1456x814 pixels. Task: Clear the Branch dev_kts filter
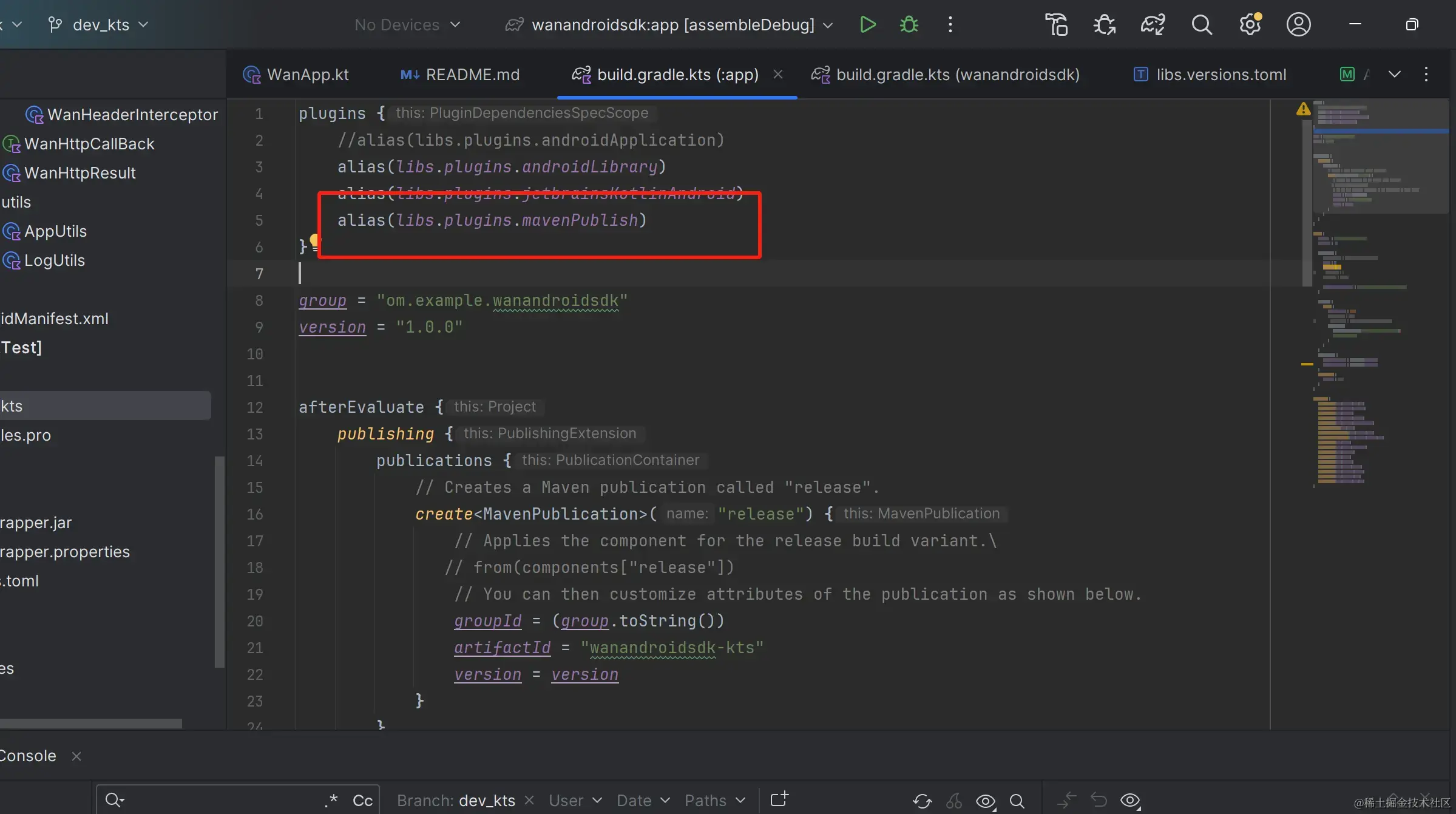(x=529, y=800)
